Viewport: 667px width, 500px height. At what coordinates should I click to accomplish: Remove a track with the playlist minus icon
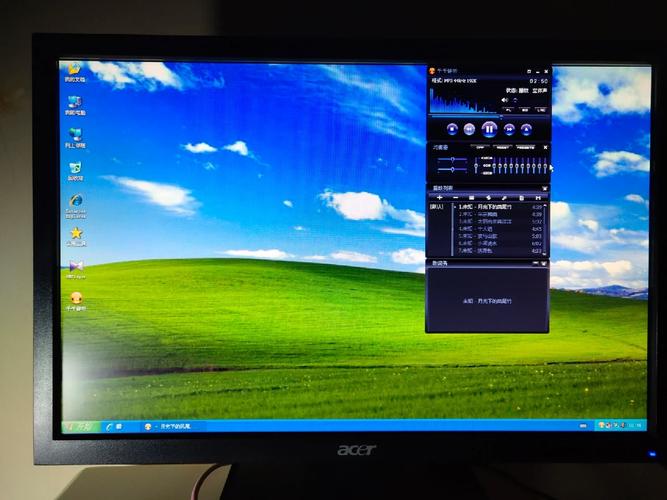coord(455,197)
